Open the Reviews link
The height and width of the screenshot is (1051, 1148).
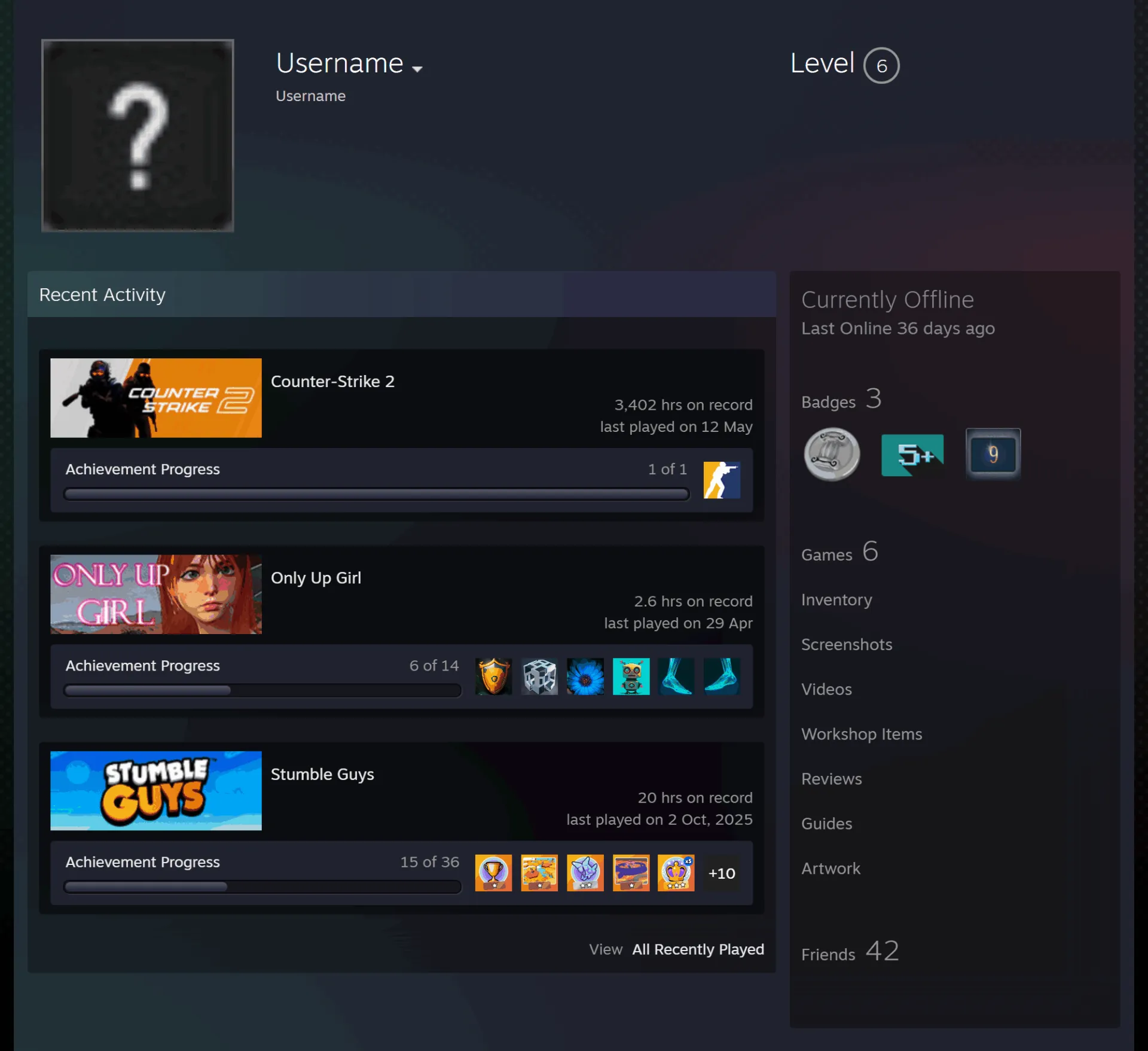point(831,779)
